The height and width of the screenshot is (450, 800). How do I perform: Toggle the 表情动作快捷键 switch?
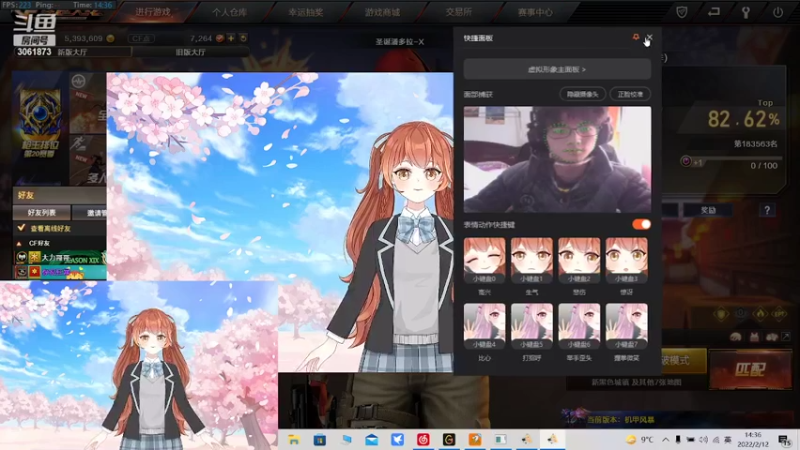[641, 224]
